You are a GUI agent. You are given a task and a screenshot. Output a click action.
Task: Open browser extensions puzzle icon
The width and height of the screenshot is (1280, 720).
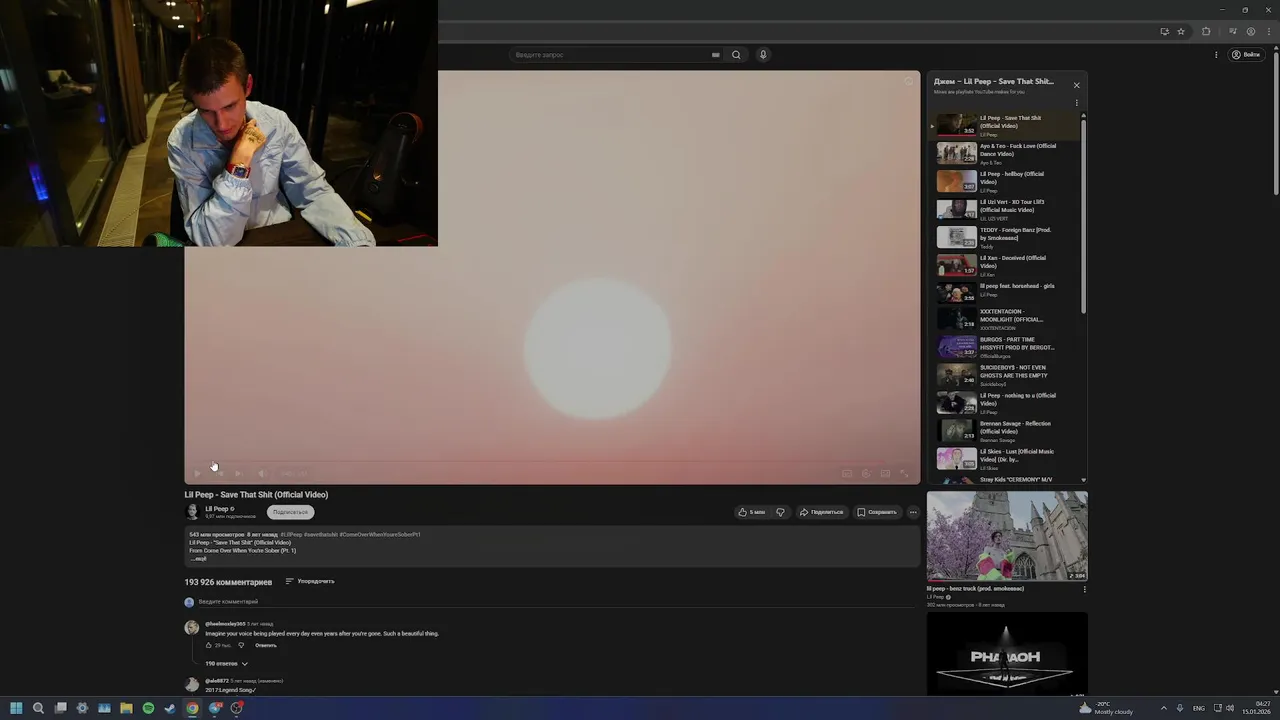[1206, 31]
